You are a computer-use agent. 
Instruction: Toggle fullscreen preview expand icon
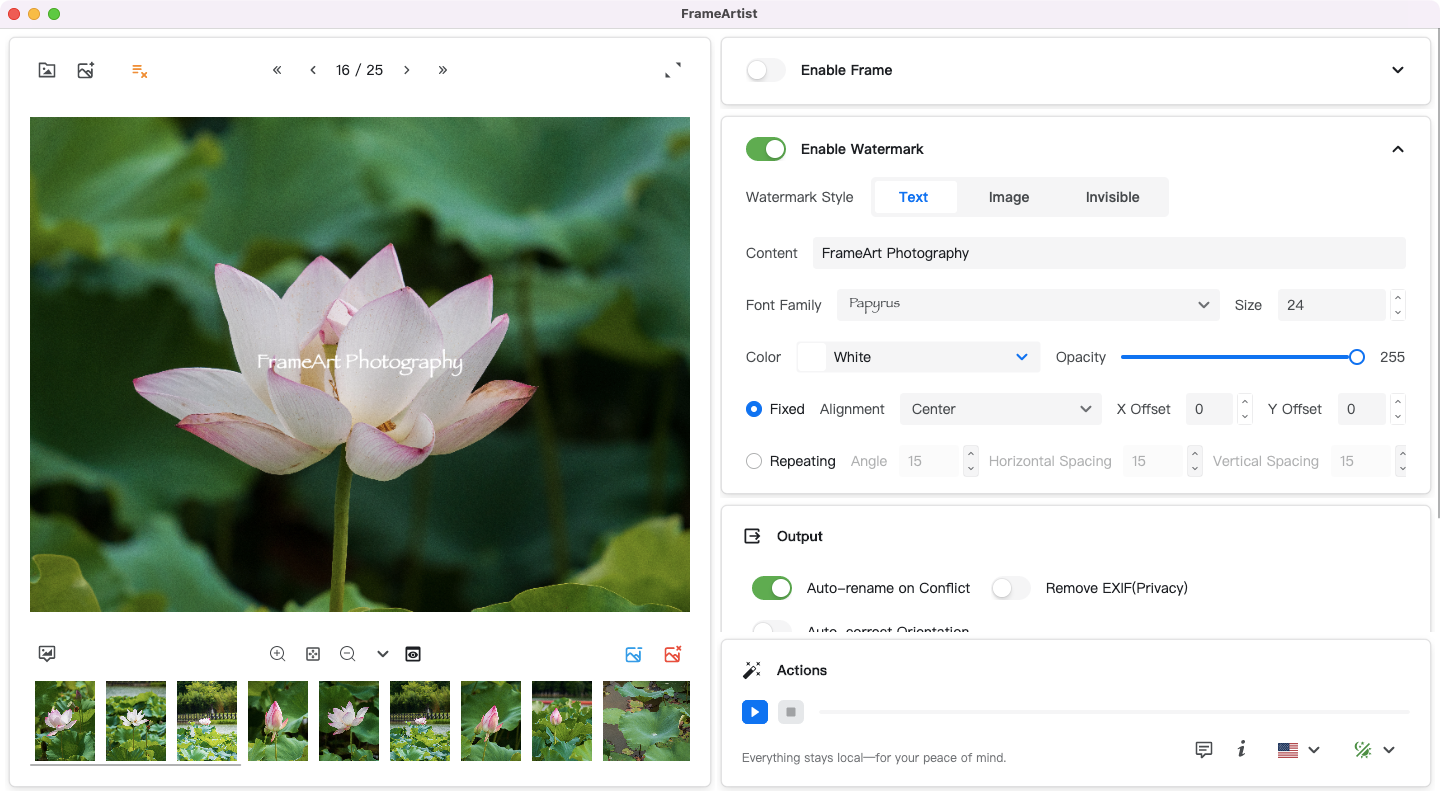(673, 70)
